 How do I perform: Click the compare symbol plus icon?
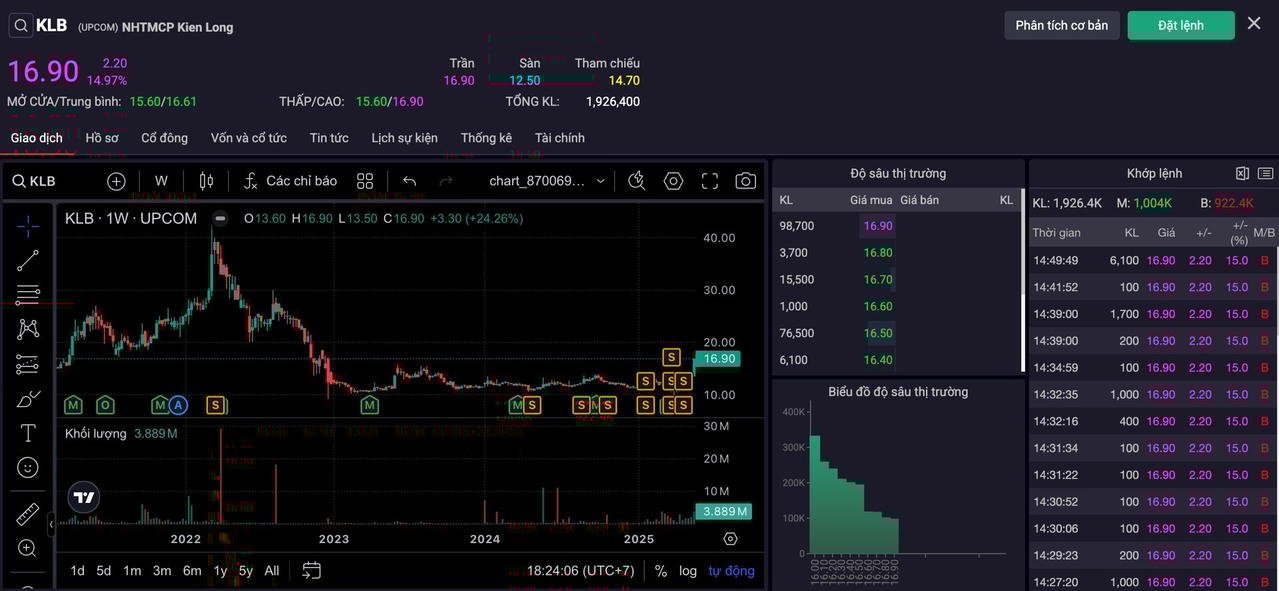click(x=116, y=181)
